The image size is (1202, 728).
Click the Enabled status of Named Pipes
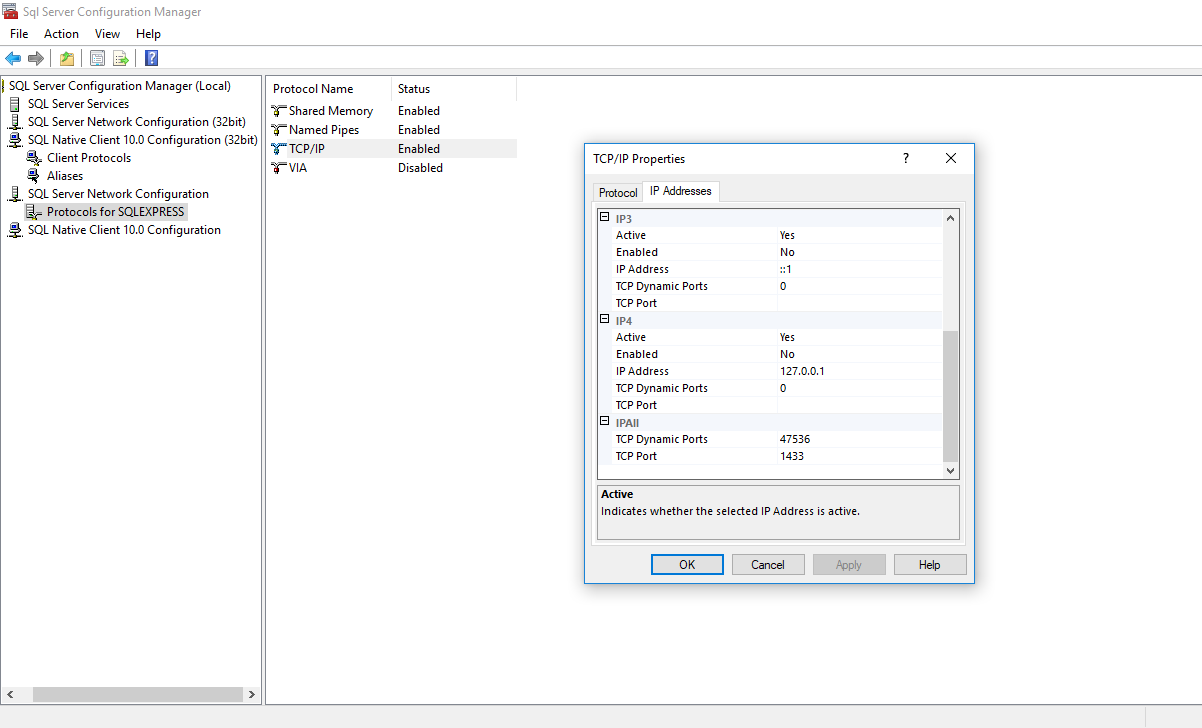pos(419,130)
